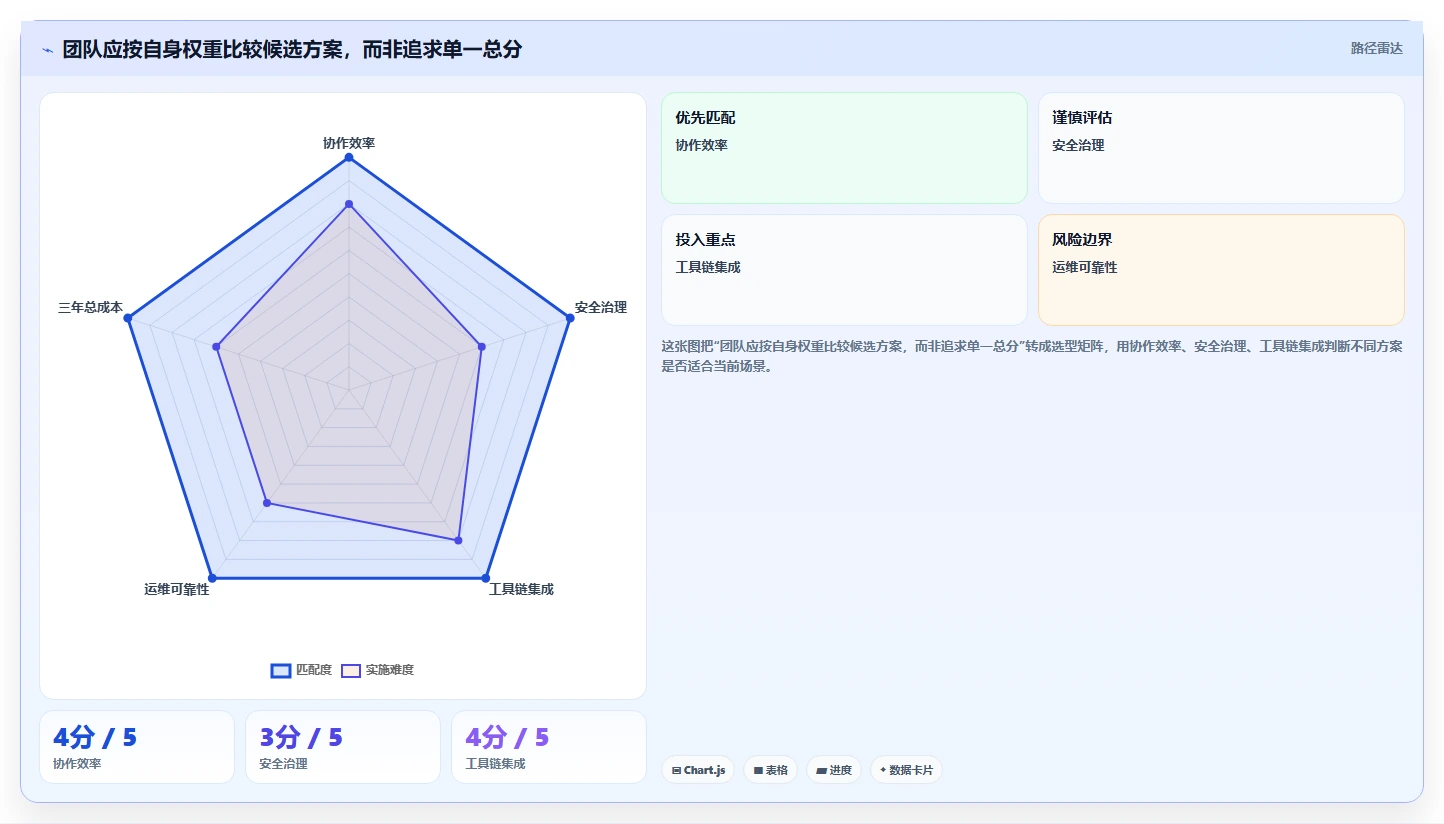Click the 匹配度 data point at 工具链集成 vertex
This screenshot has width=1444, height=824.
click(x=486, y=578)
